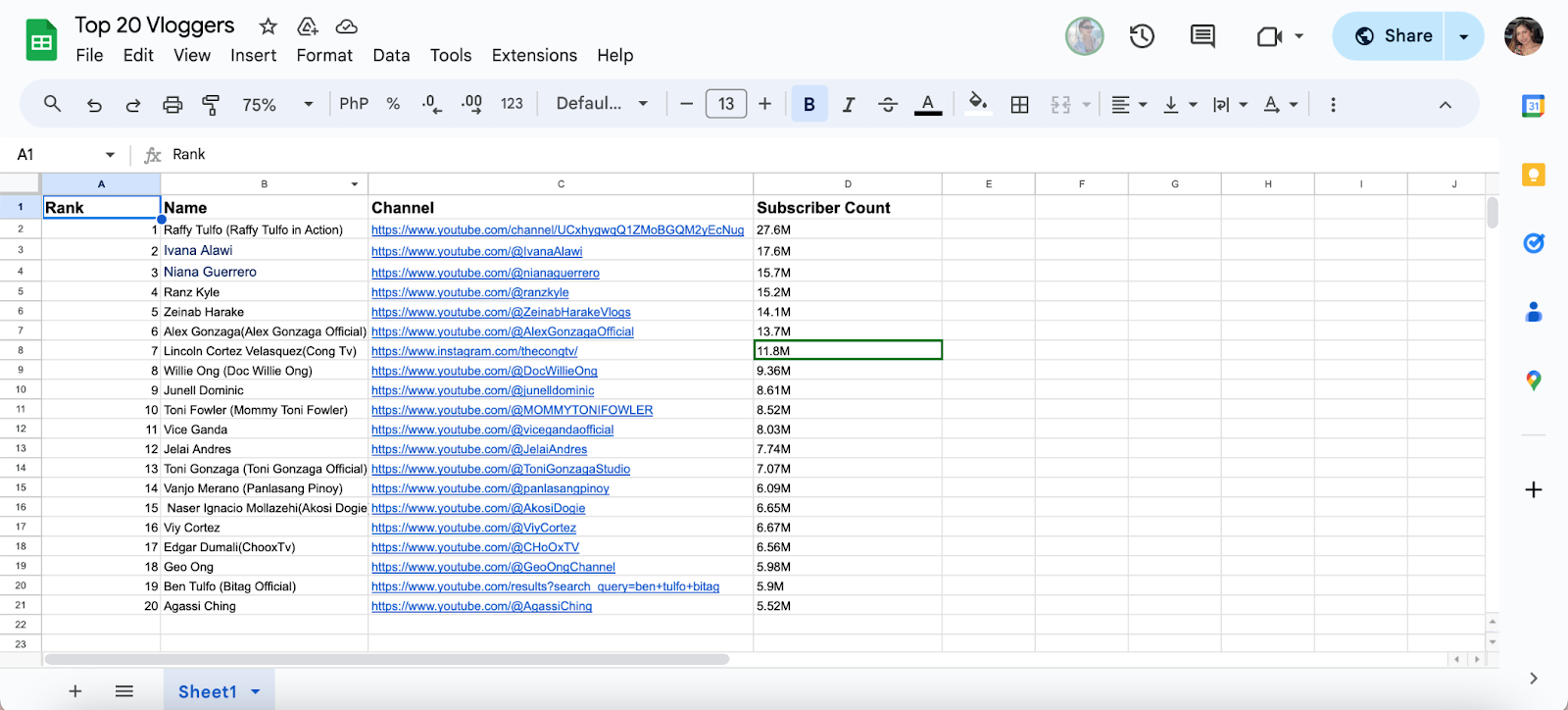The width and height of the screenshot is (1568, 710).
Task: Open the font family dropdown
Action: (x=602, y=103)
